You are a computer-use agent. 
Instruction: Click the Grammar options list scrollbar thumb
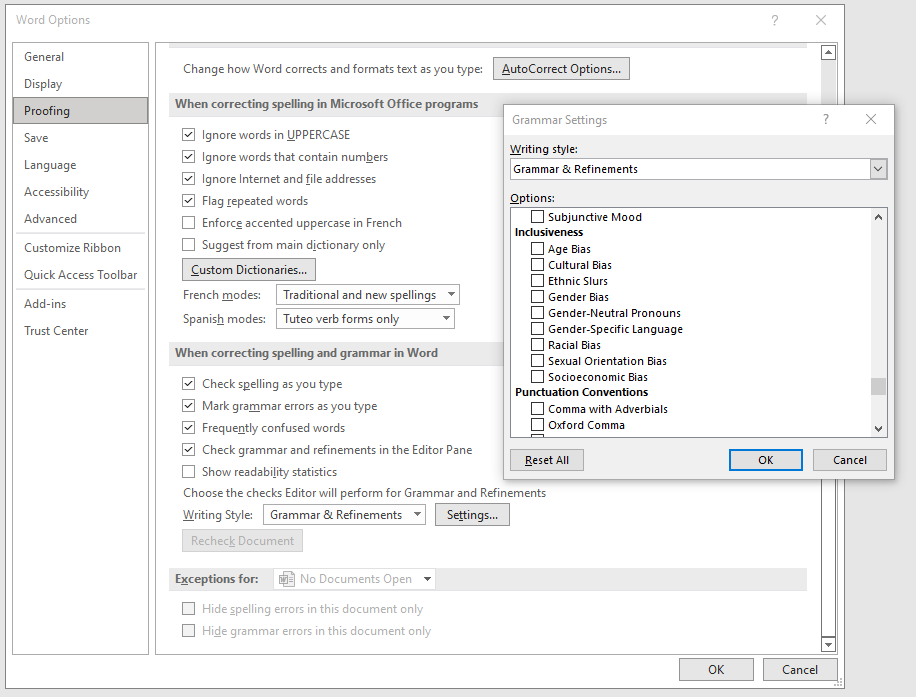click(878, 386)
